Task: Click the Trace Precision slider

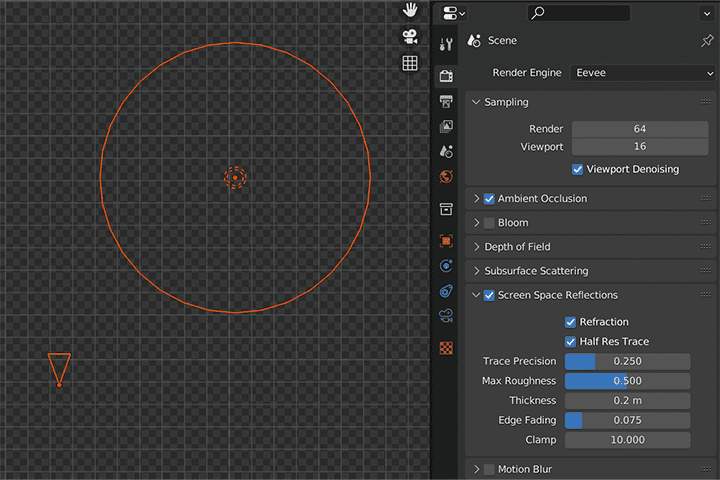Action: click(x=627, y=361)
